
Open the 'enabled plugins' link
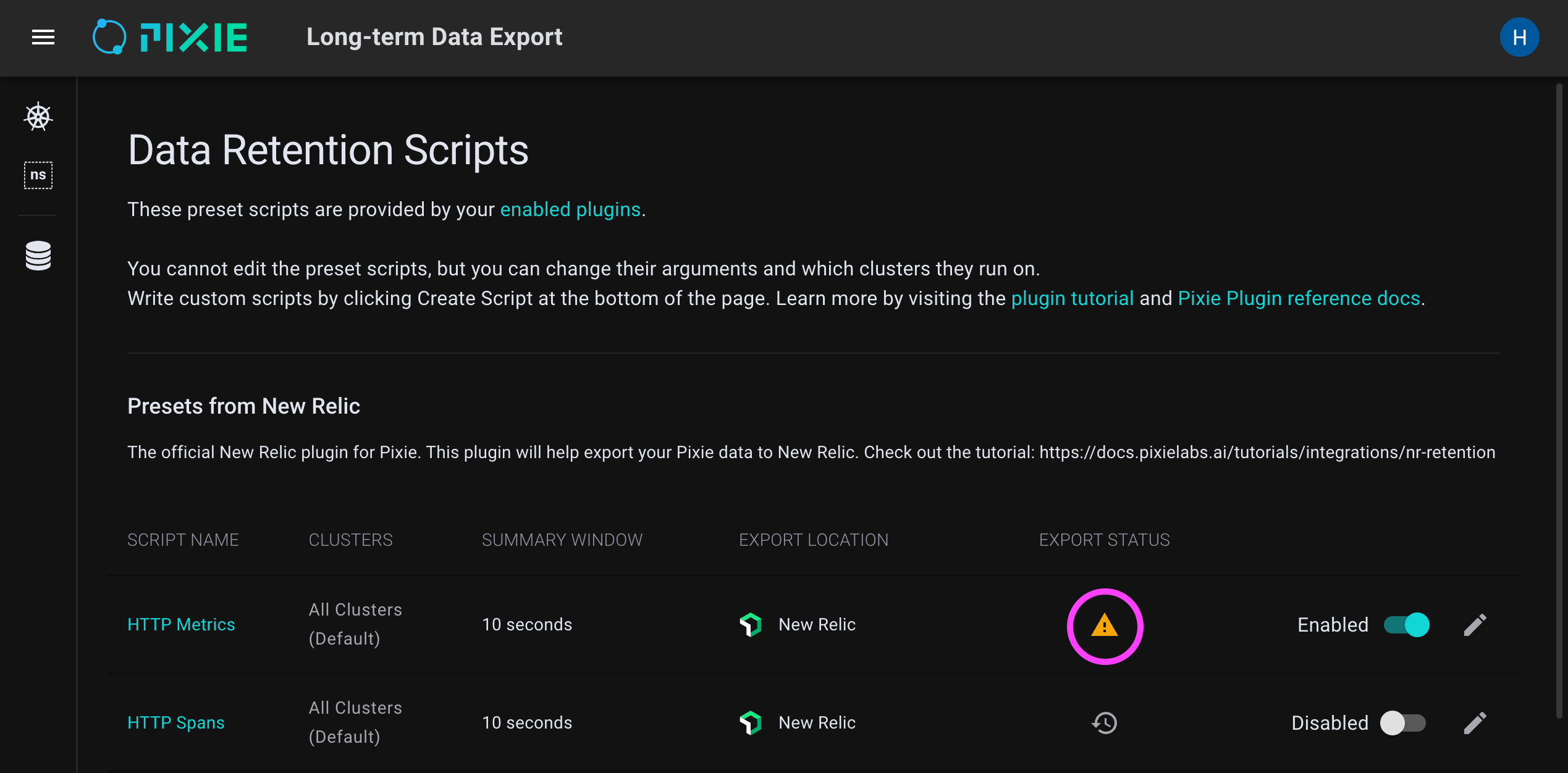click(x=570, y=210)
